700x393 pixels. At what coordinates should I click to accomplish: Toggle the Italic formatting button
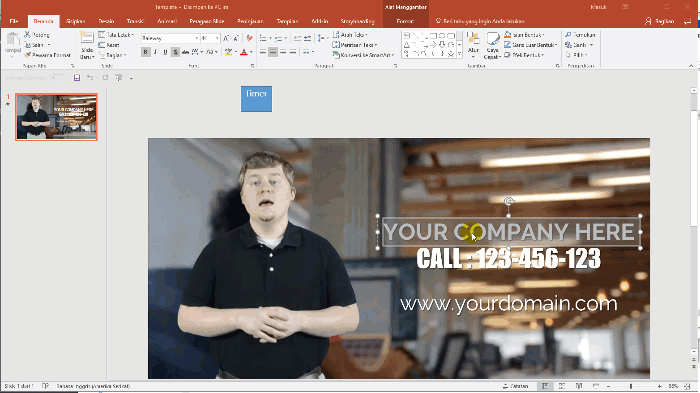[155, 52]
